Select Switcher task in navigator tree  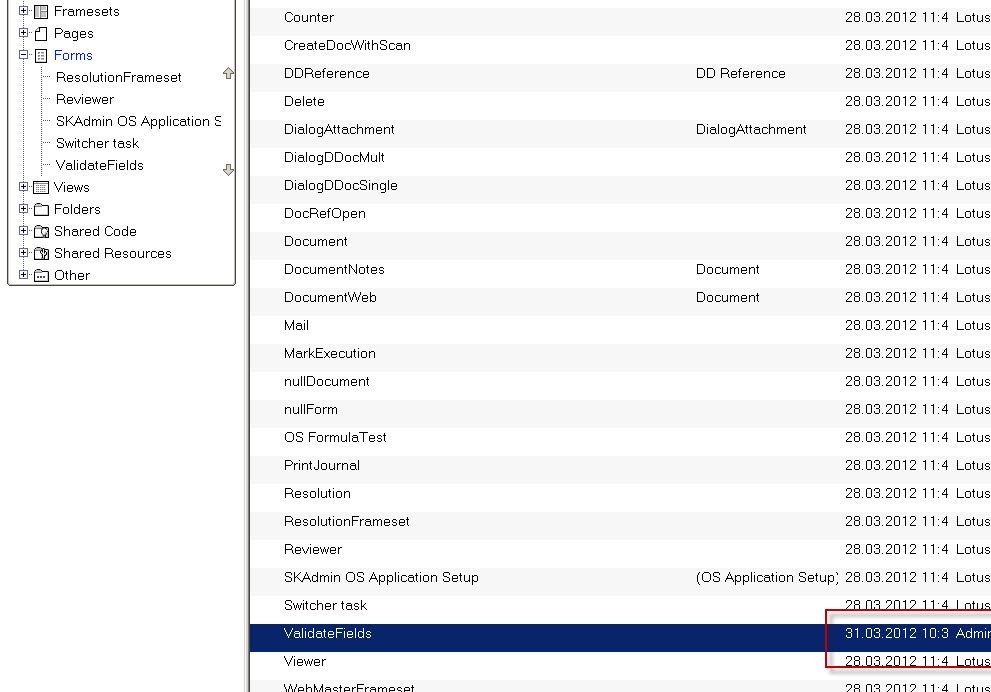[97, 143]
